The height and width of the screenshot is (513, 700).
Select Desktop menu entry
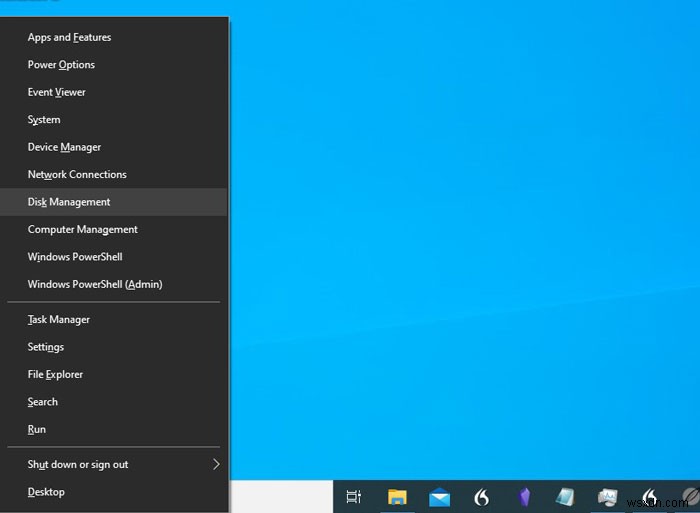click(114, 492)
